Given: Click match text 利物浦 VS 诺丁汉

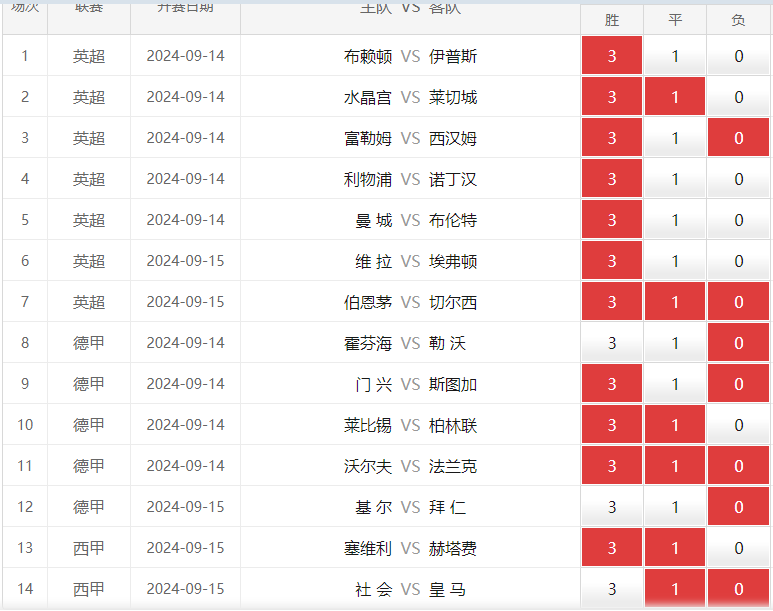Looking at the screenshot, I should point(410,179).
